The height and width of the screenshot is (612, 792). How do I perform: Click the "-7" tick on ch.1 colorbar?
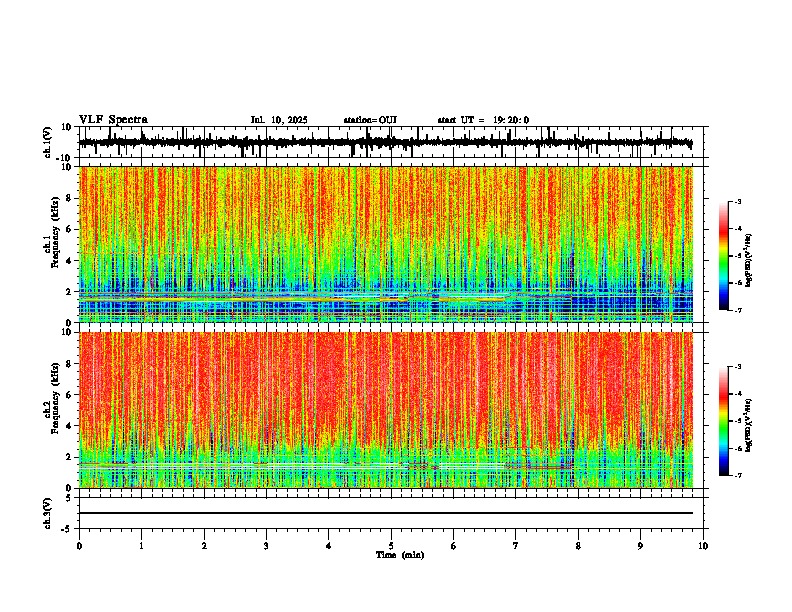738,310
